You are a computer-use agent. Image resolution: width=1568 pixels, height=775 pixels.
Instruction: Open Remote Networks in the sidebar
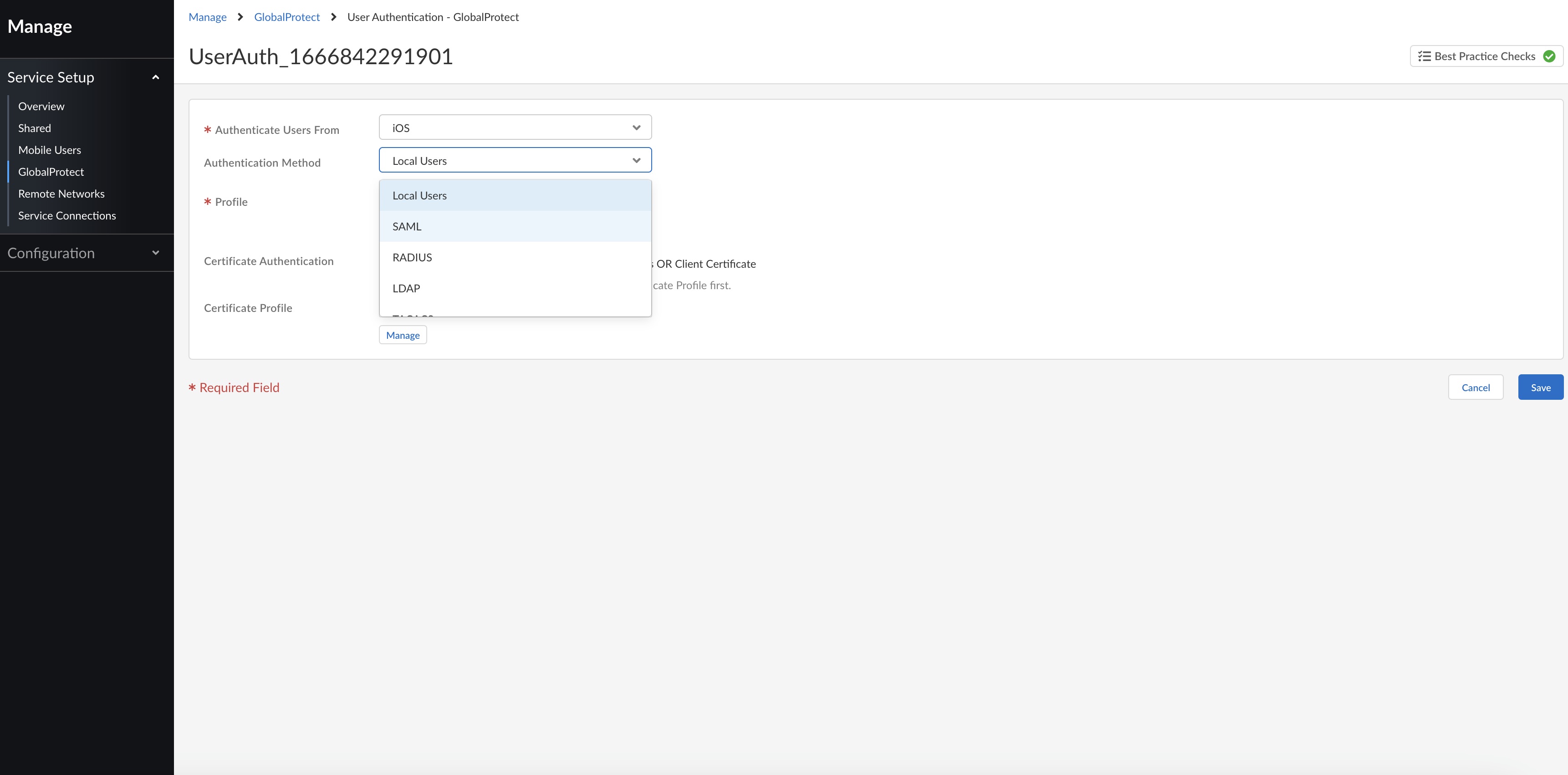[61, 194]
